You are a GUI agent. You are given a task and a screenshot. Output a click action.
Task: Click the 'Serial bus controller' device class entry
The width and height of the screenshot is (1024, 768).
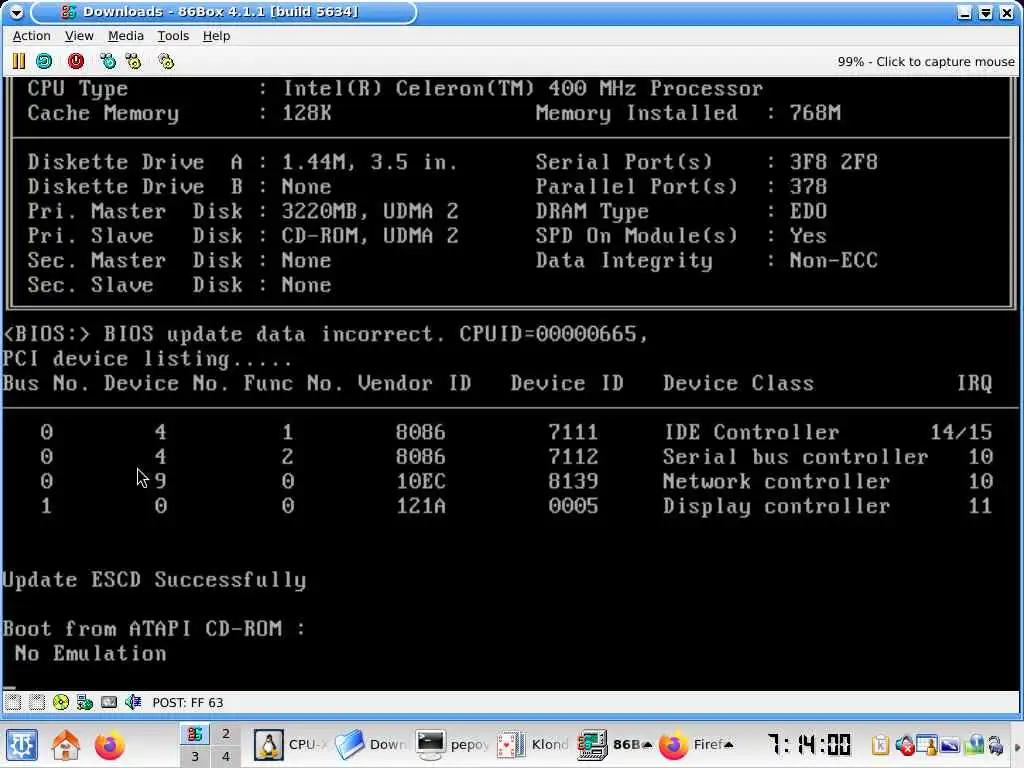click(795, 456)
